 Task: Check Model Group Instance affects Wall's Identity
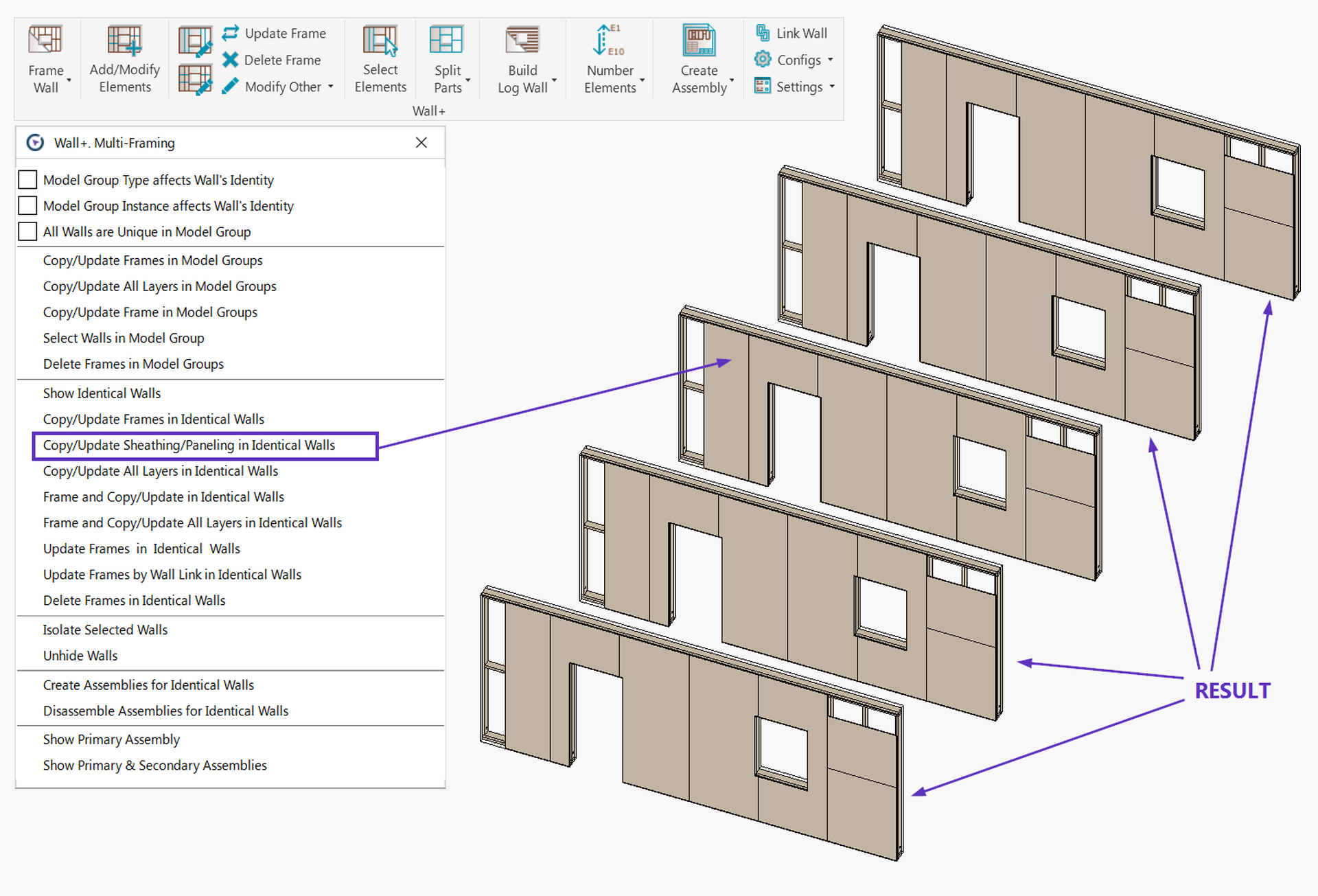27,205
